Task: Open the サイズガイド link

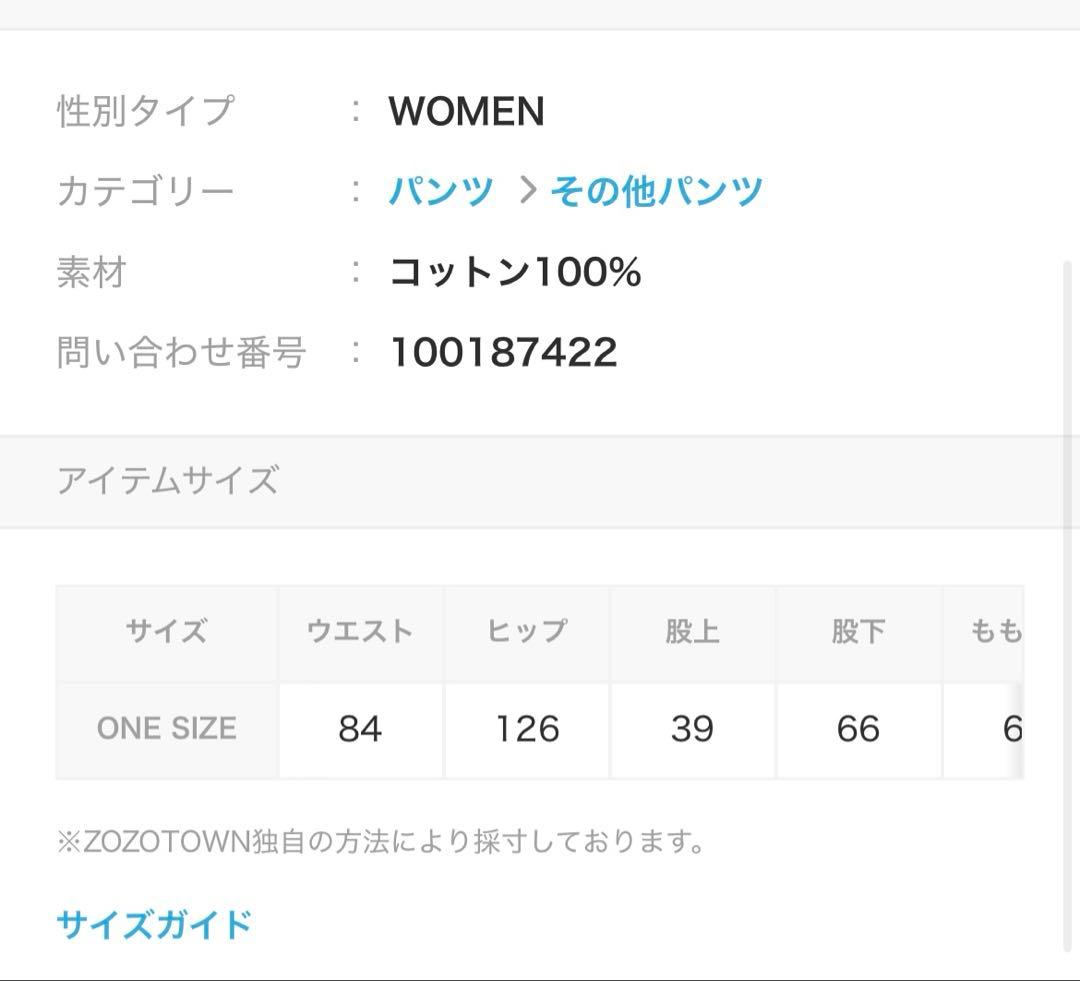Action: (x=154, y=924)
